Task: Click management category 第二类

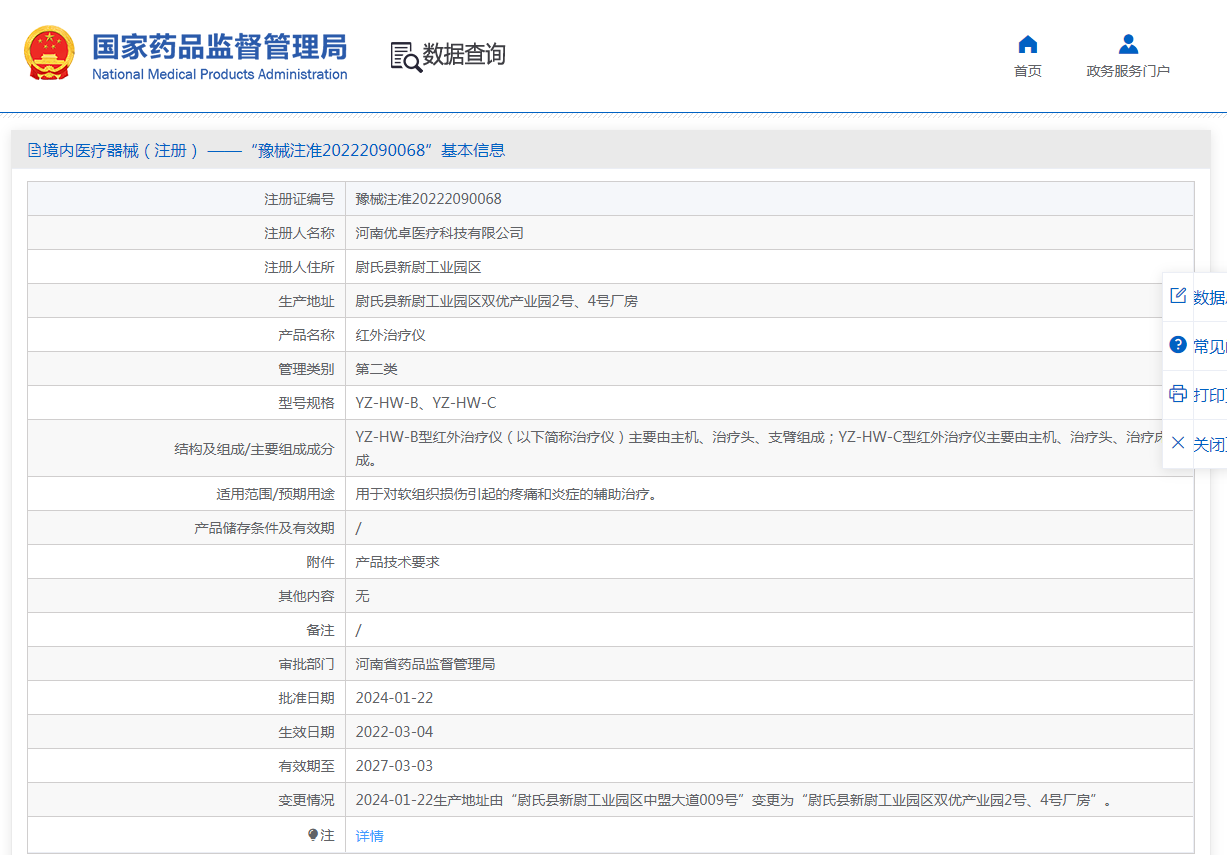Action: (x=376, y=369)
